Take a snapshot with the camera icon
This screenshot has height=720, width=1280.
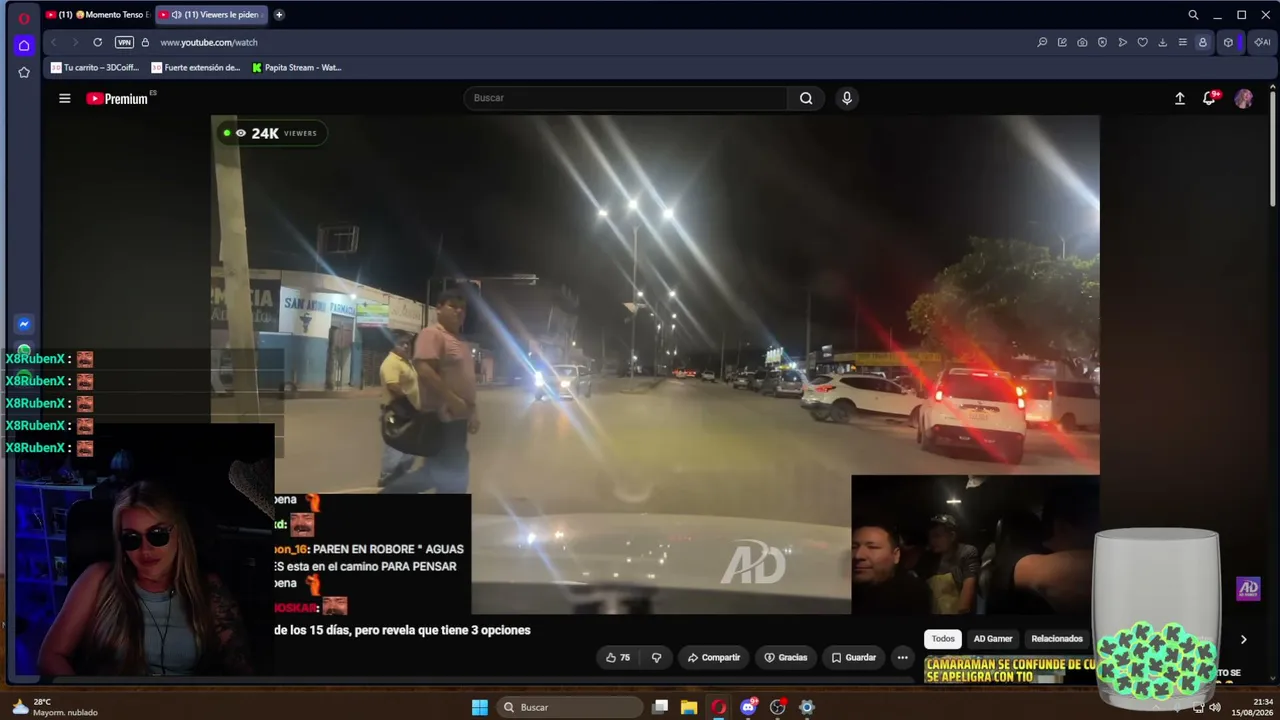coord(1082,42)
